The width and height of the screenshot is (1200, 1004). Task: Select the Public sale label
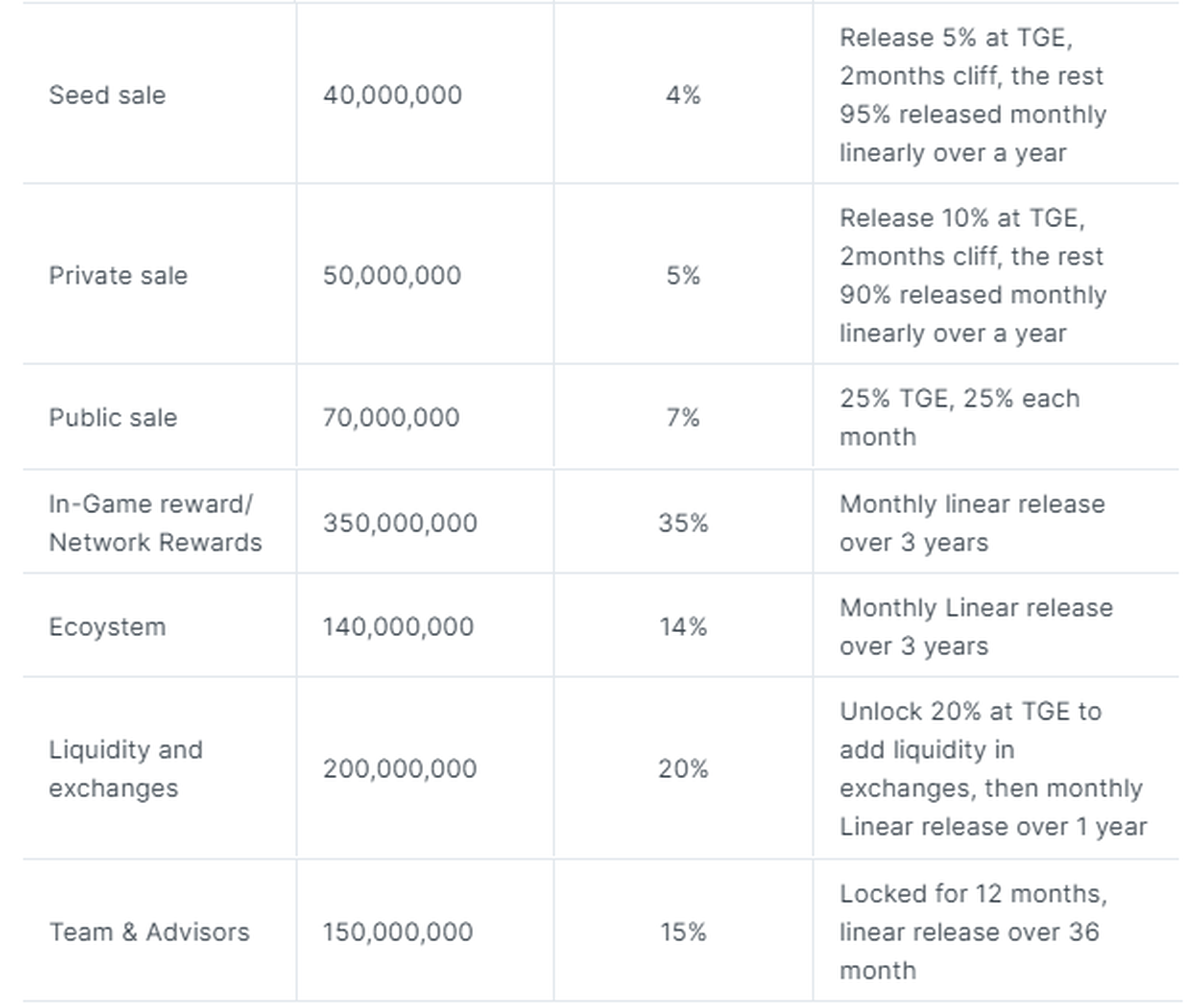coord(113,418)
